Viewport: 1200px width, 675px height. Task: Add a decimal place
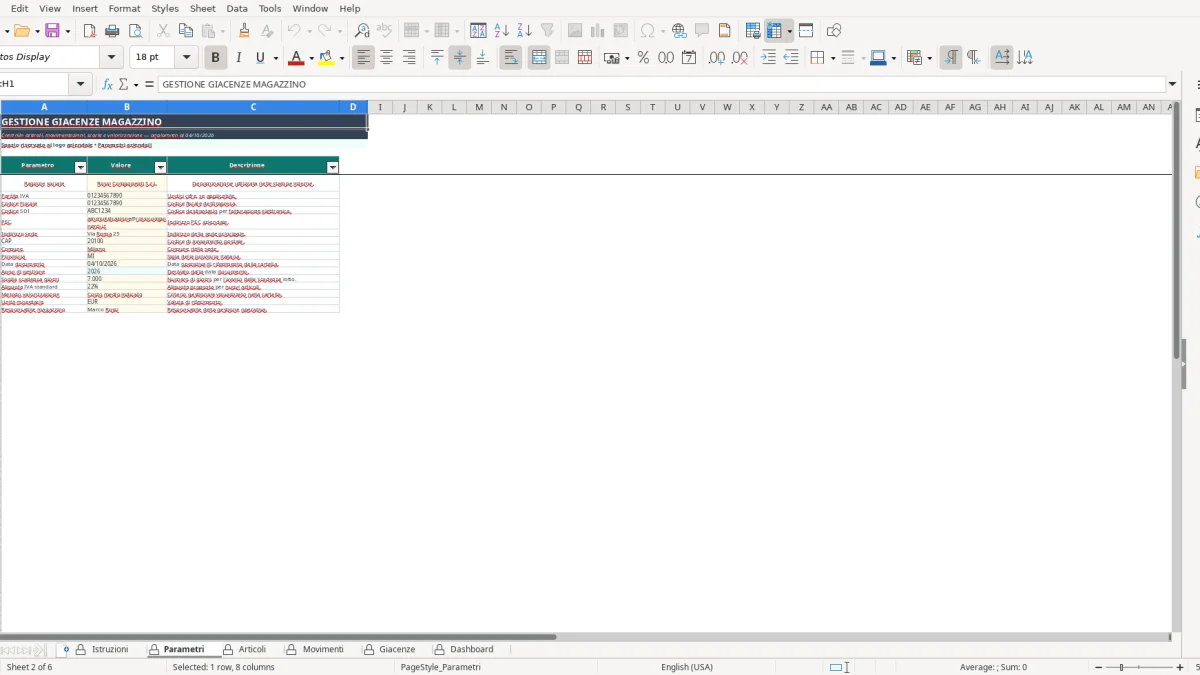(x=716, y=58)
